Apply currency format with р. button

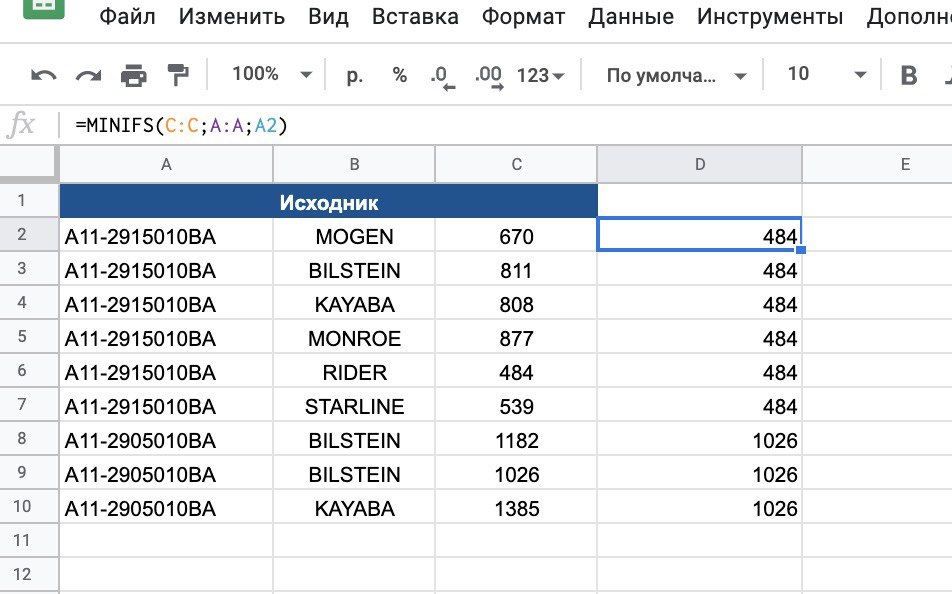click(355, 75)
